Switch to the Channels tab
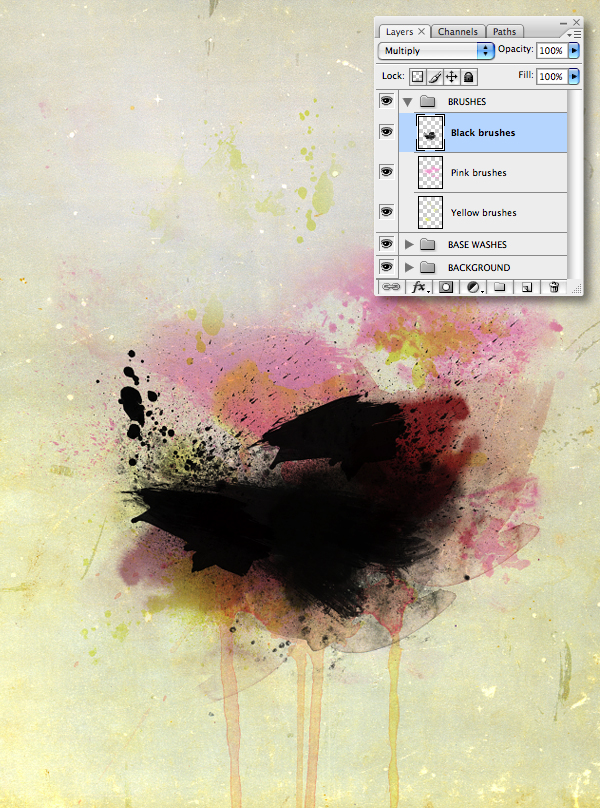This screenshot has width=600, height=808. coord(458,31)
